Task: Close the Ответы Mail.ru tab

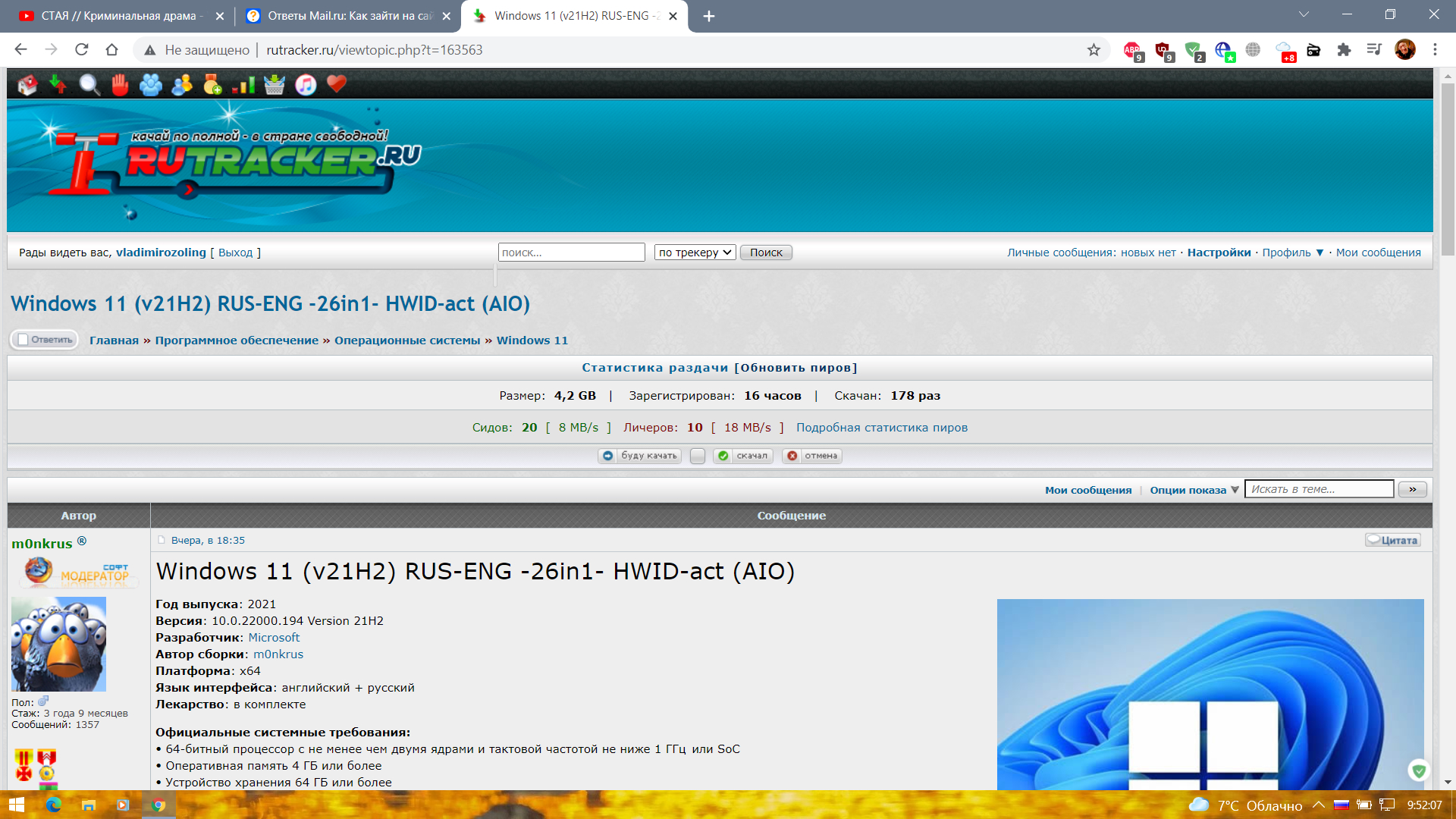Action: 447,16
